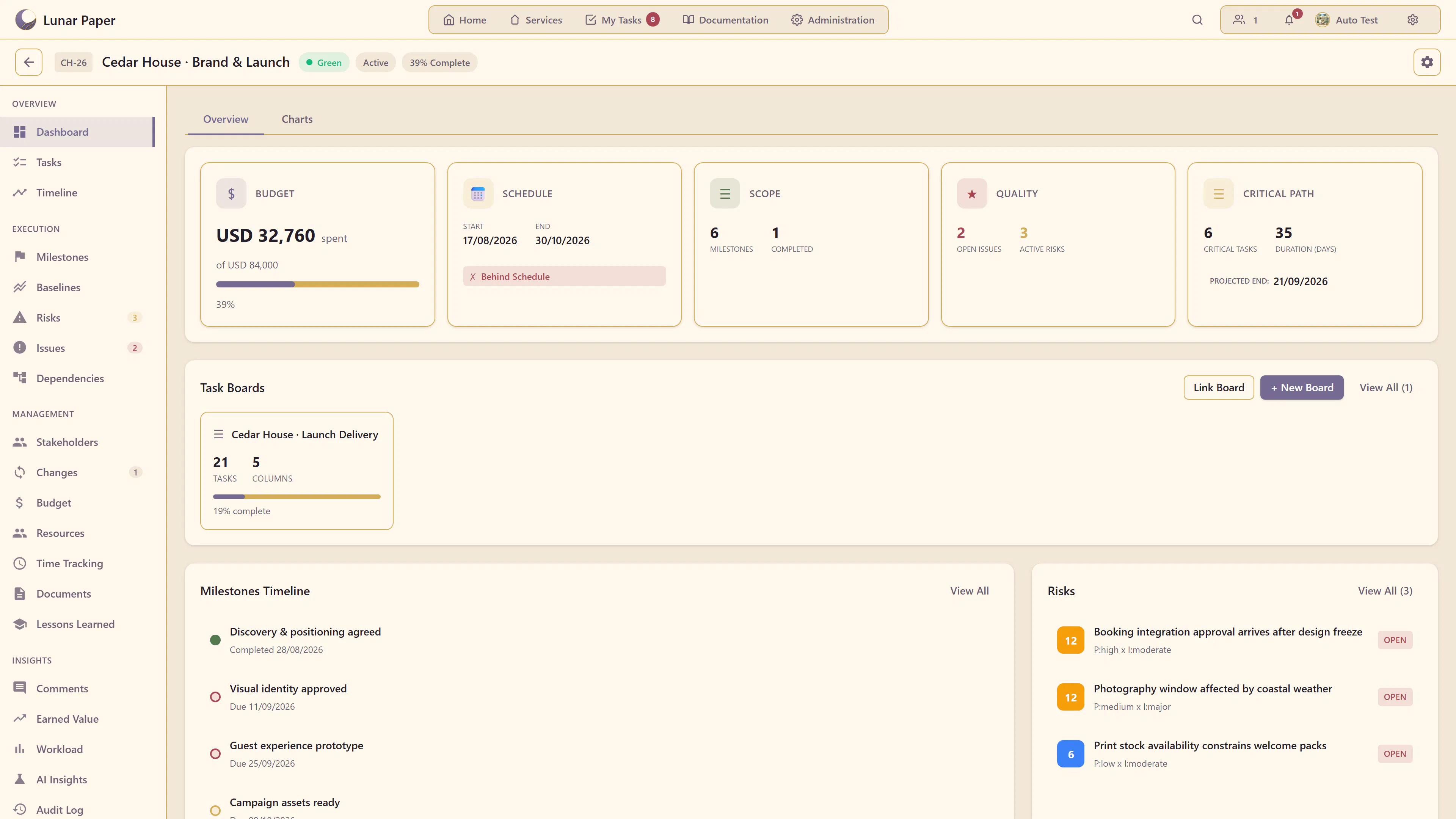Open the notifications bell
This screenshot has height=819, width=1456.
(x=1289, y=20)
